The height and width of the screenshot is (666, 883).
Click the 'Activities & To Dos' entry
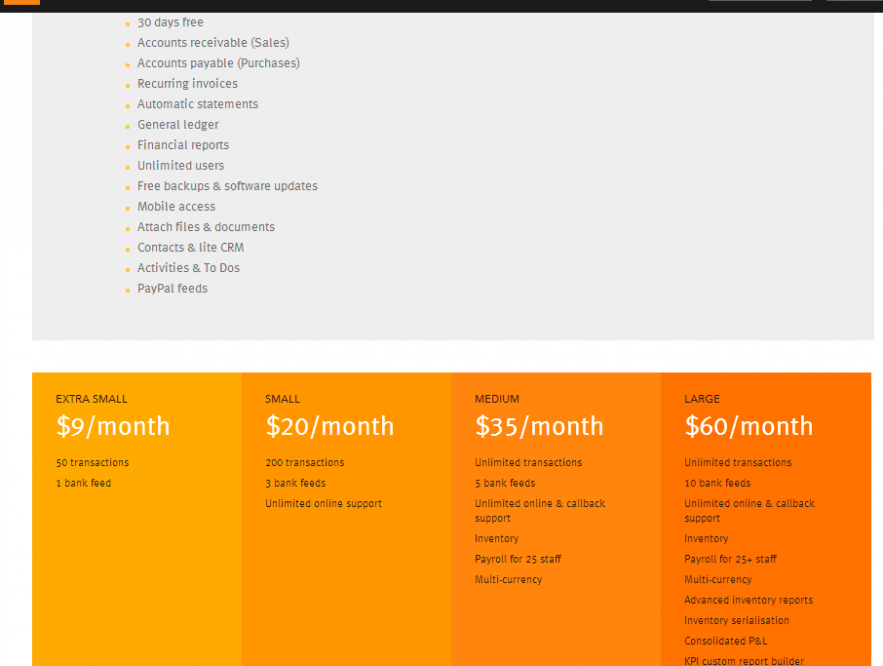click(x=189, y=268)
